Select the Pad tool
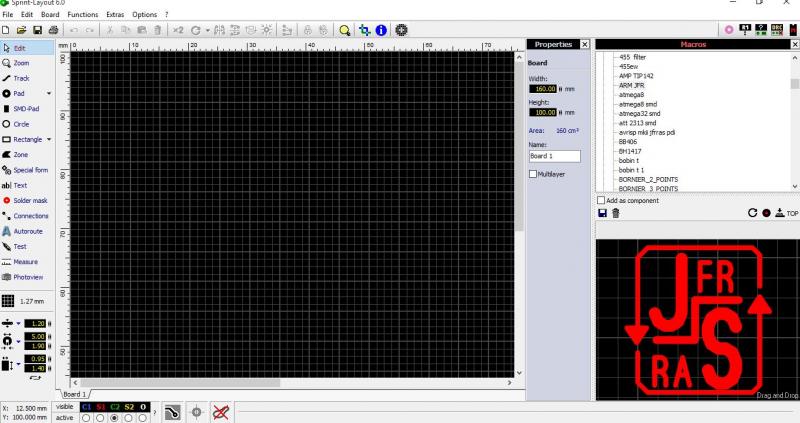The image size is (800, 423). pos(21,94)
